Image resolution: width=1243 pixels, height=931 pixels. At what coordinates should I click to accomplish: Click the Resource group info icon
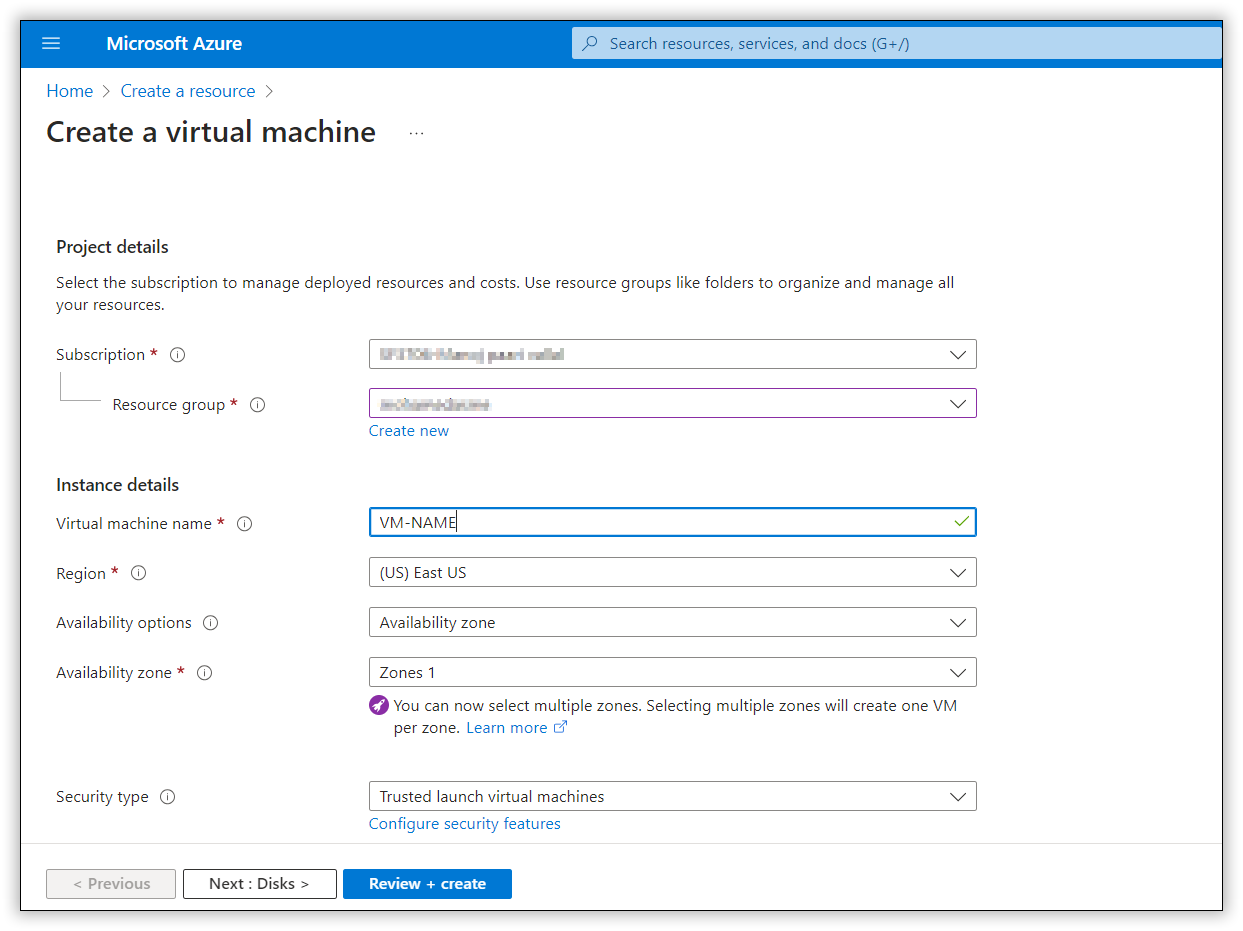[257, 405]
